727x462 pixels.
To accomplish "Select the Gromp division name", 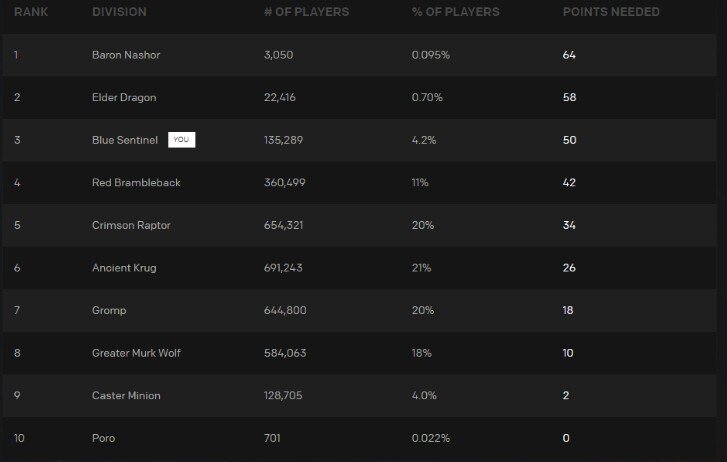I will pos(109,311).
